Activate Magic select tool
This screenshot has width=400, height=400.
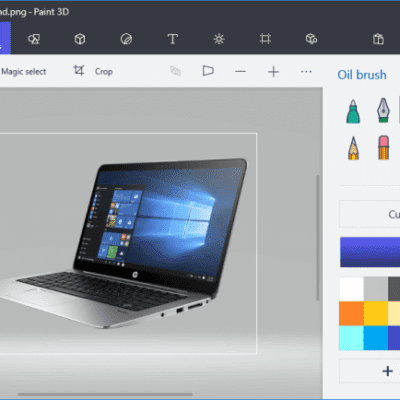[x=23, y=71]
